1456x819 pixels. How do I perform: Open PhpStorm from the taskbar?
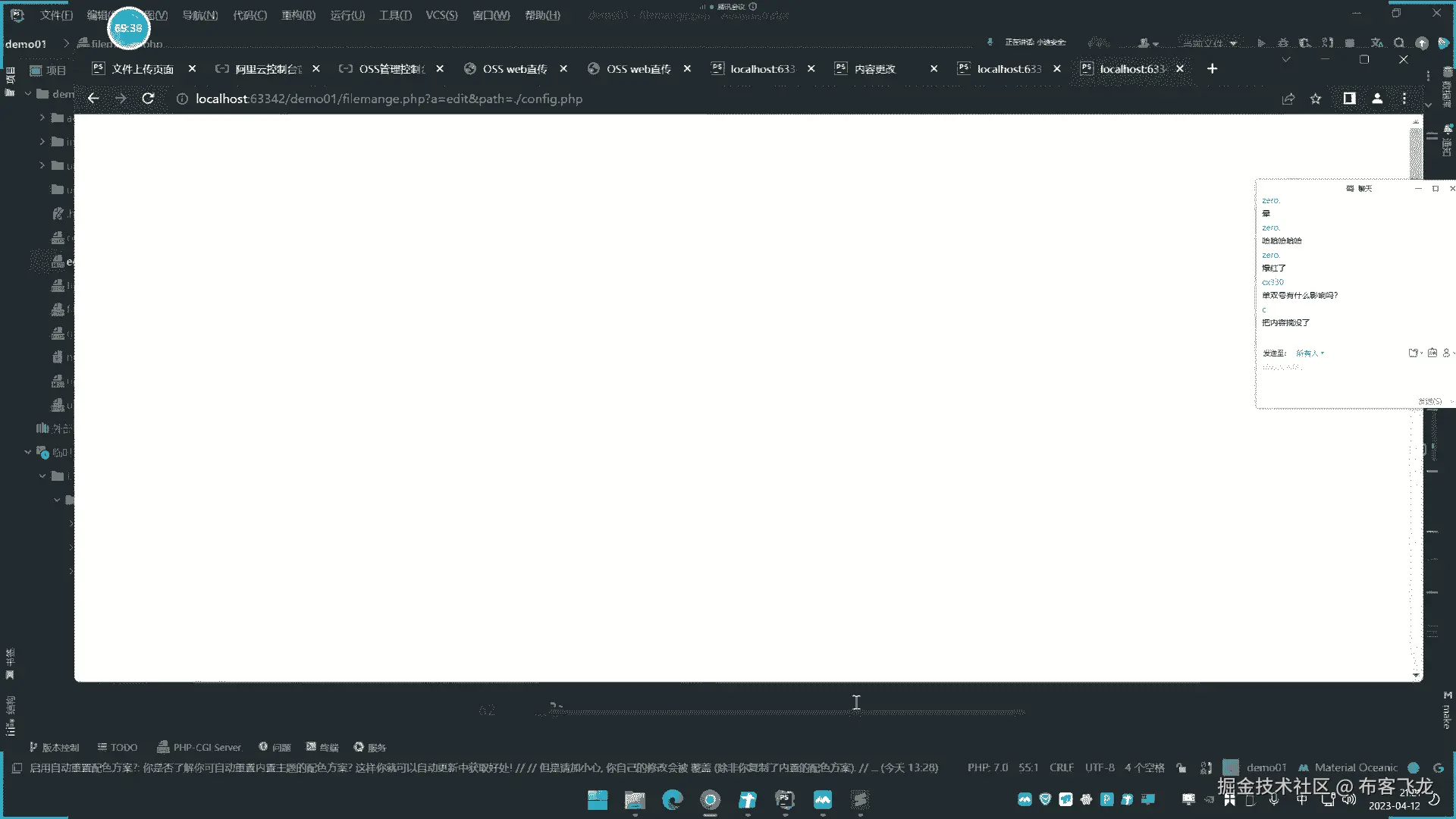pos(785,800)
